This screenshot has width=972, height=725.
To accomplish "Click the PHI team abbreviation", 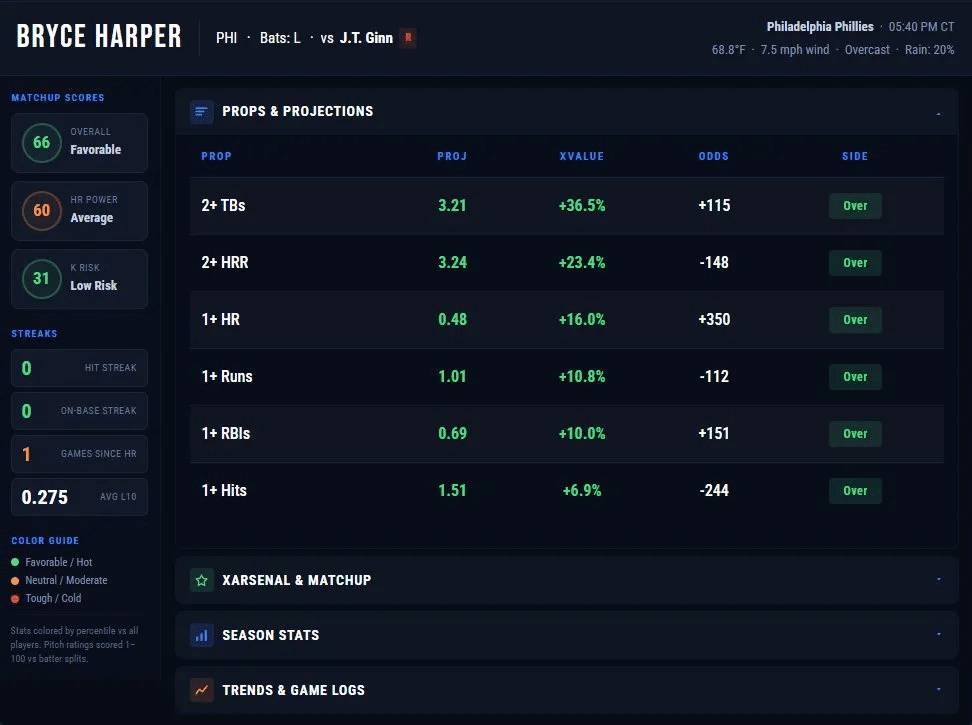I will coord(226,38).
